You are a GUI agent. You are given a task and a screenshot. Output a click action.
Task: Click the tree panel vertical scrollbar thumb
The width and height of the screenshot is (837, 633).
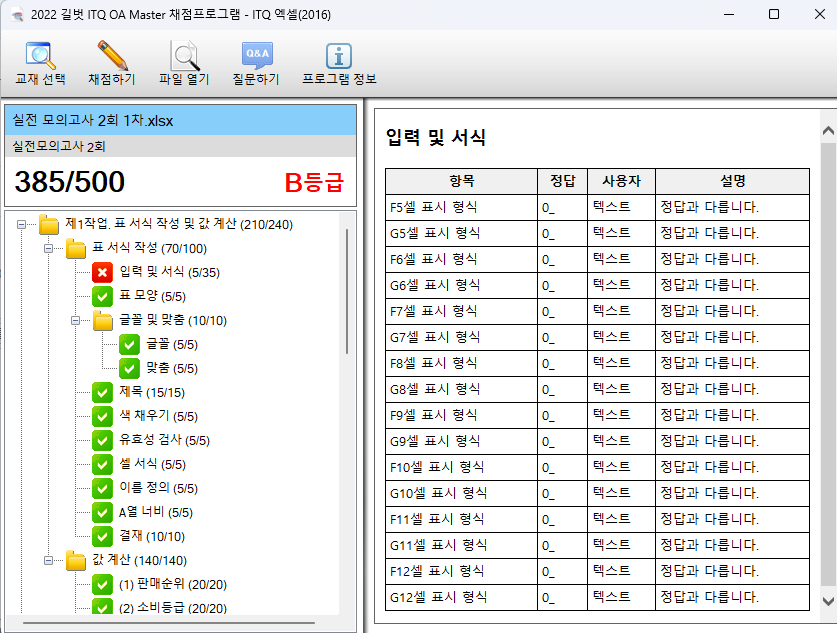347,291
